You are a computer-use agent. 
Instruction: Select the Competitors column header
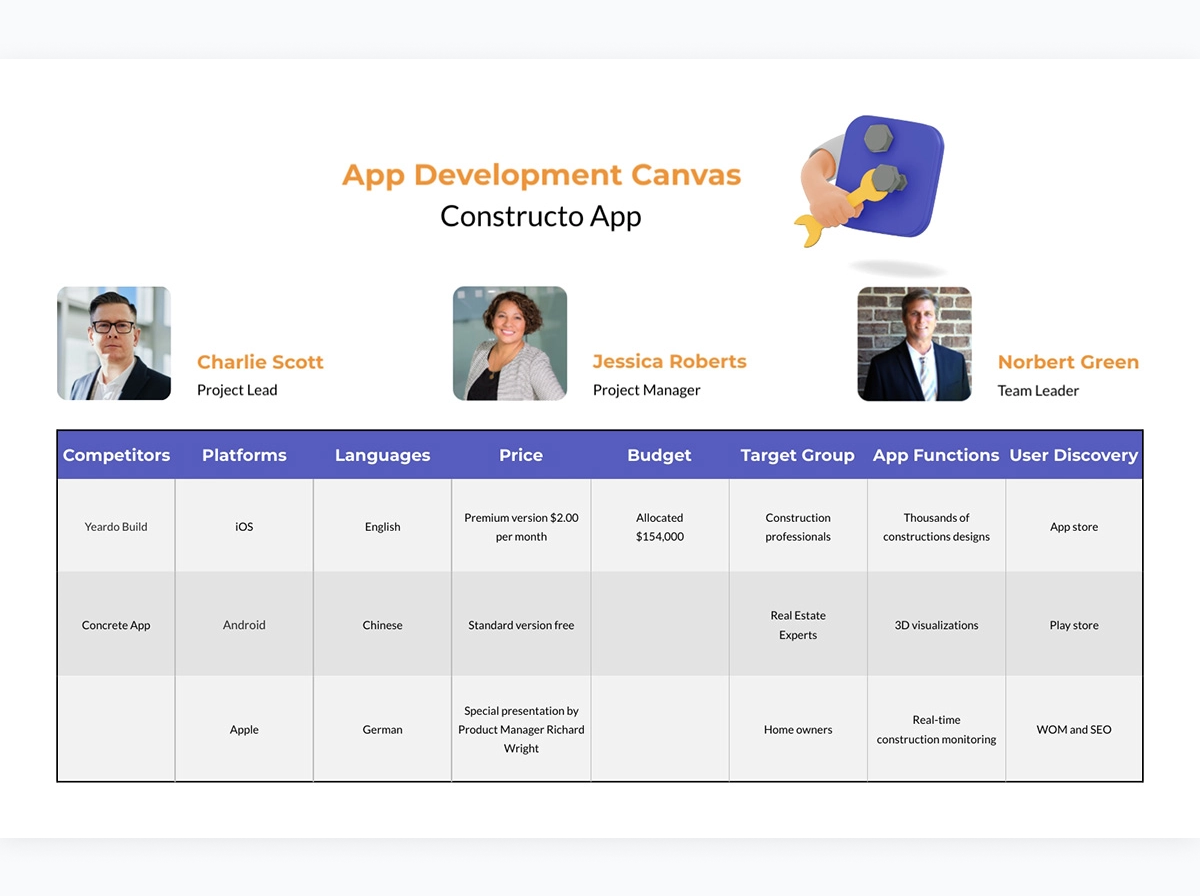point(116,455)
